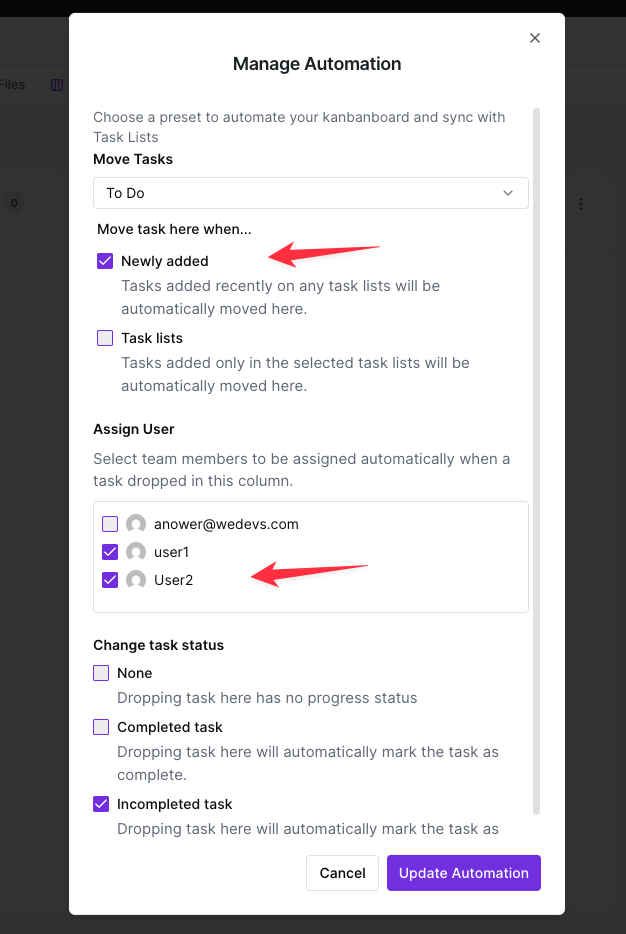
Task: Click Update Automation to save
Action: coord(463,873)
